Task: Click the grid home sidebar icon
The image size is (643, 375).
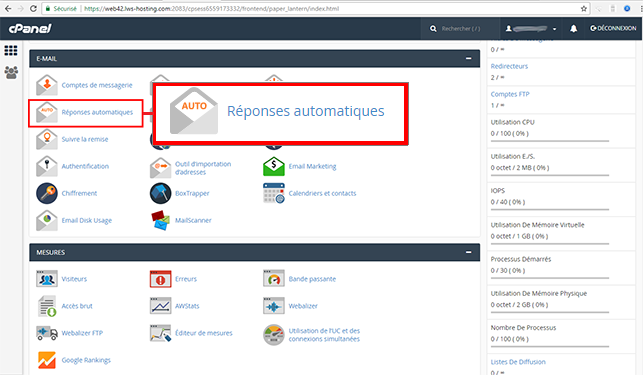Action: (11, 50)
